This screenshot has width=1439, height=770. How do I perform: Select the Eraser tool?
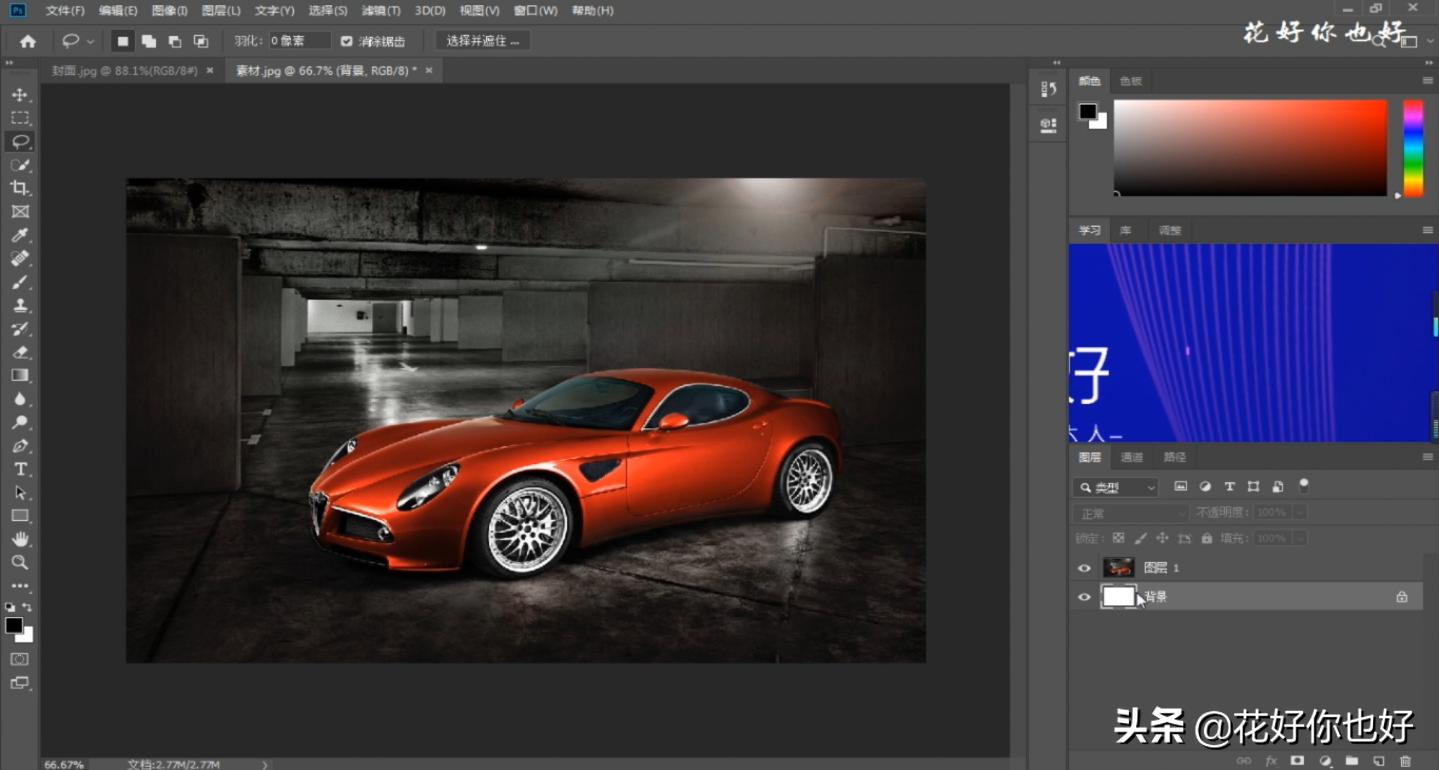(20, 352)
